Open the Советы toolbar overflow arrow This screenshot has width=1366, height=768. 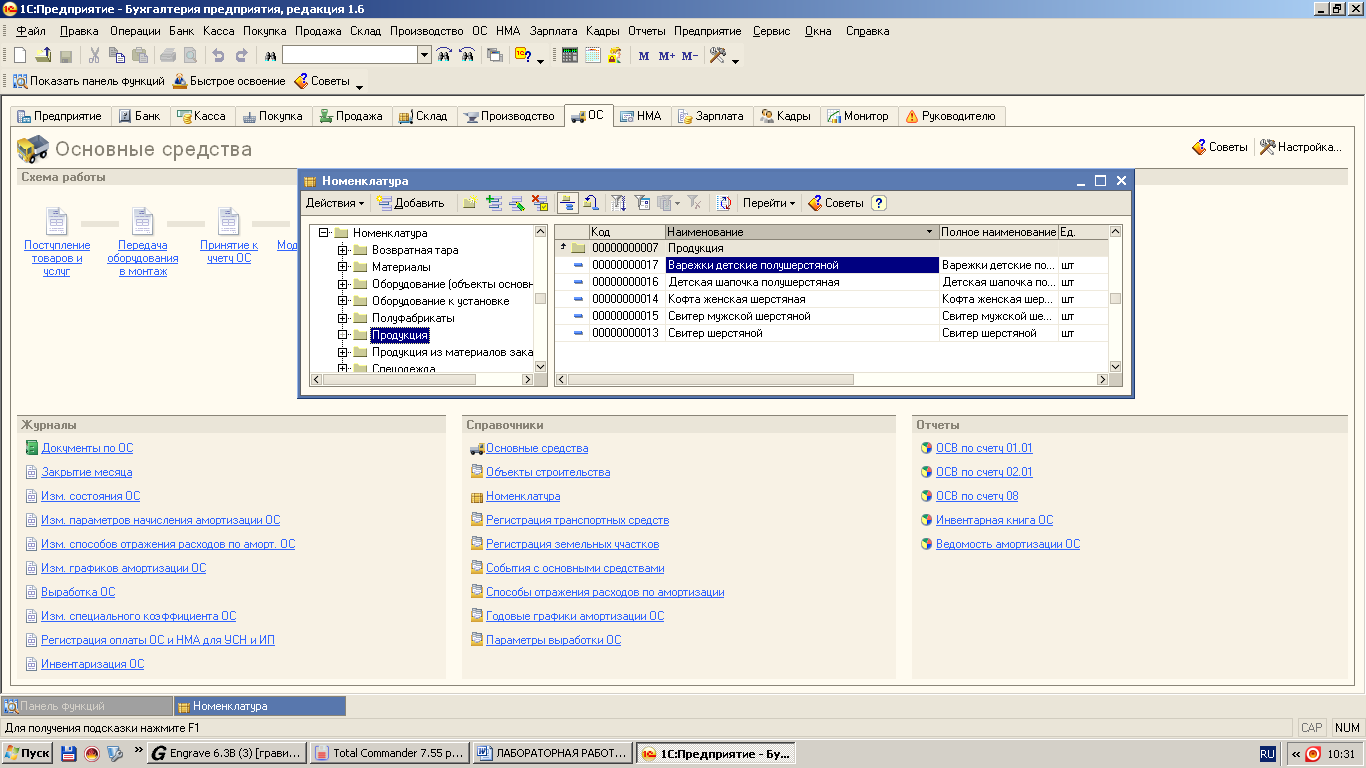pyautogui.click(x=360, y=85)
